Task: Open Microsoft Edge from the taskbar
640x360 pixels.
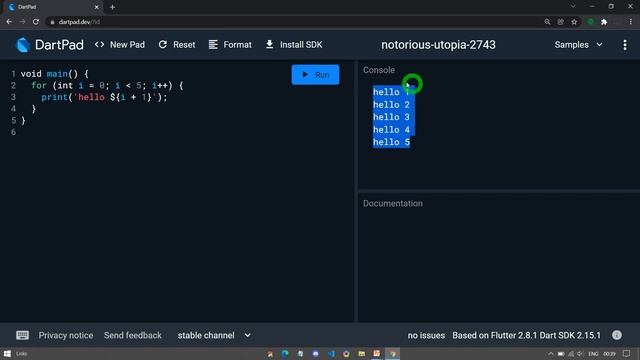Action: [x=285, y=353]
